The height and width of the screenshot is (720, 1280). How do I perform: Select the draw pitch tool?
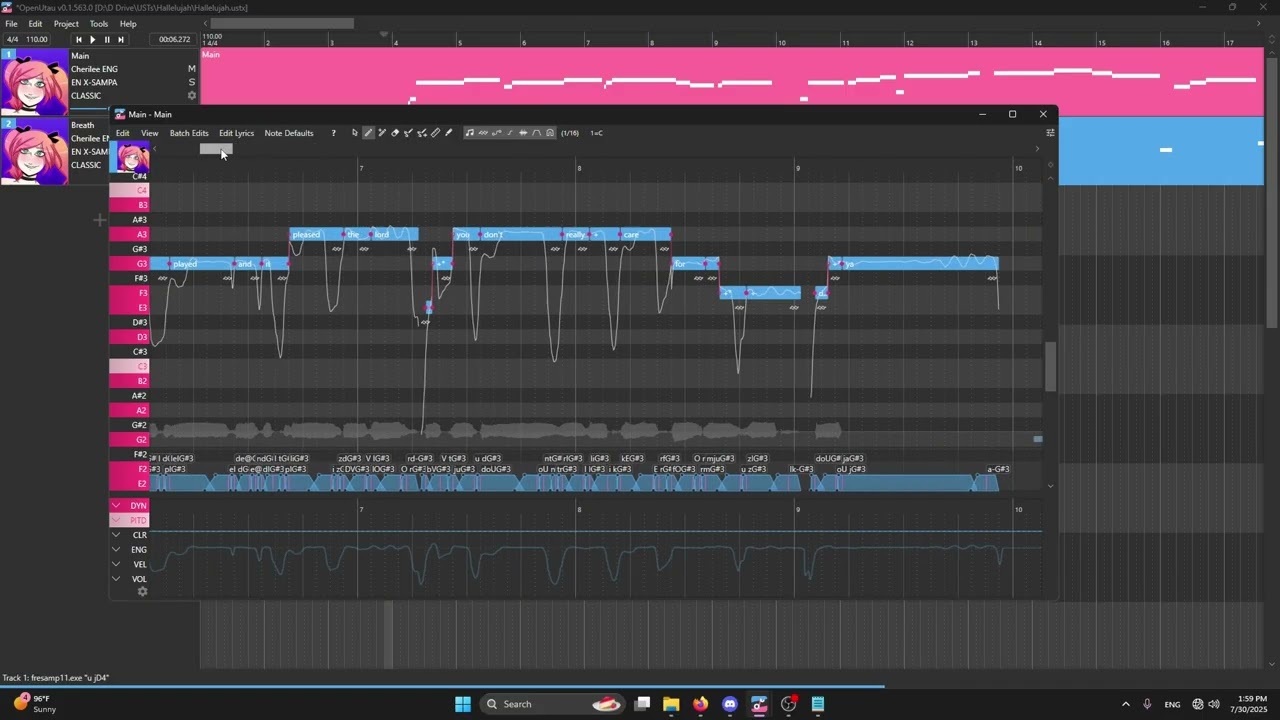coord(408,133)
